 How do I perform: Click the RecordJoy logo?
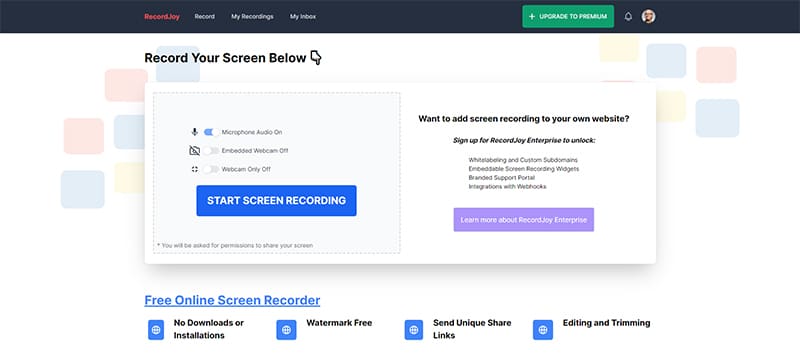click(x=162, y=16)
